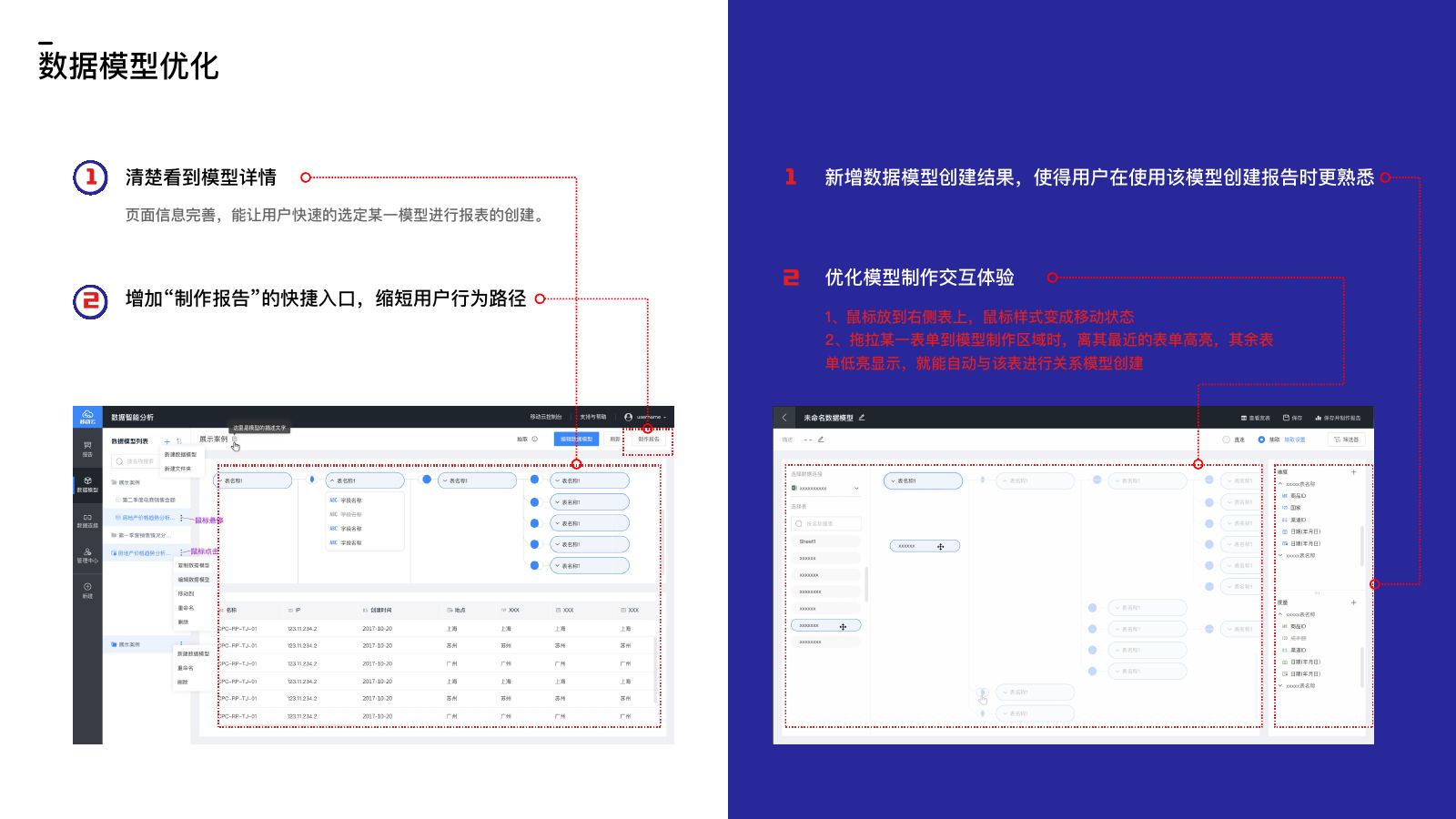This screenshot has width=1456, height=819.
Task: Click the info icon next to 抽取
Action: pyautogui.click(x=534, y=439)
